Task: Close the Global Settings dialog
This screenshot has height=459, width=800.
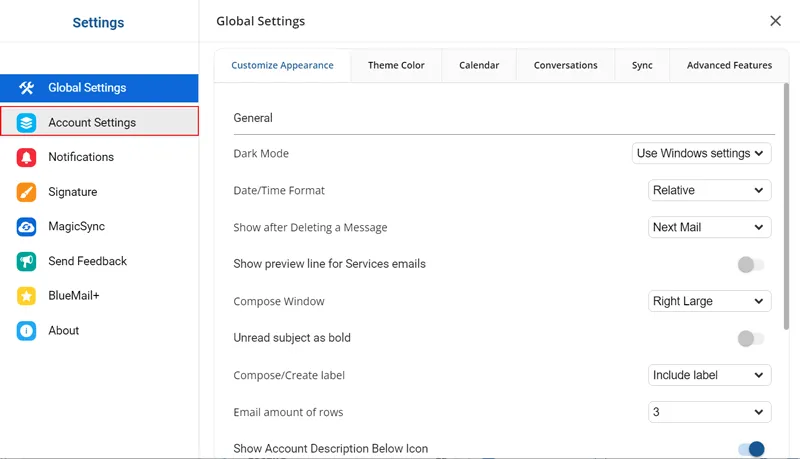Action: point(775,21)
